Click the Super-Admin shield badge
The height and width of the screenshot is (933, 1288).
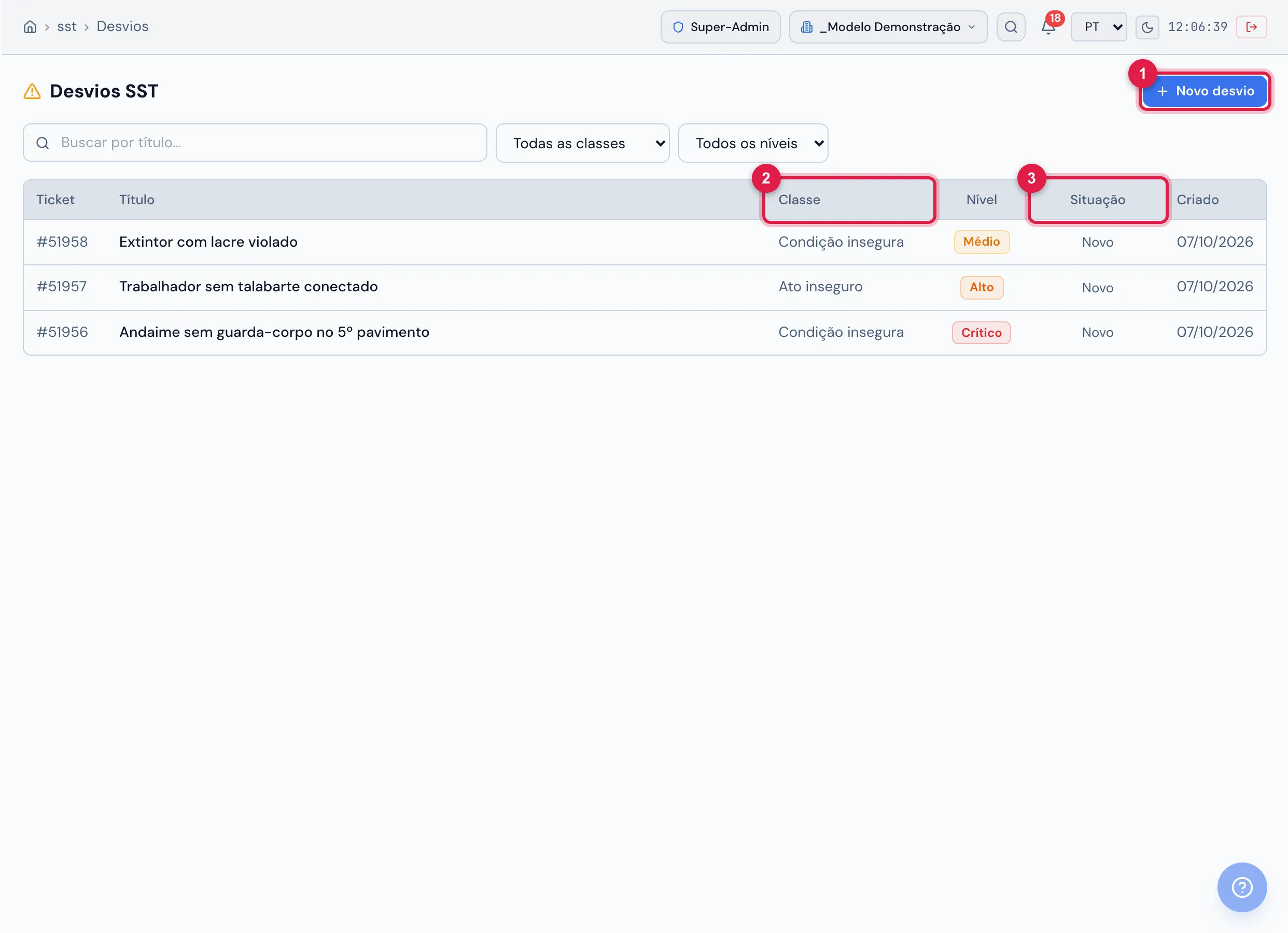pyautogui.click(x=721, y=26)
